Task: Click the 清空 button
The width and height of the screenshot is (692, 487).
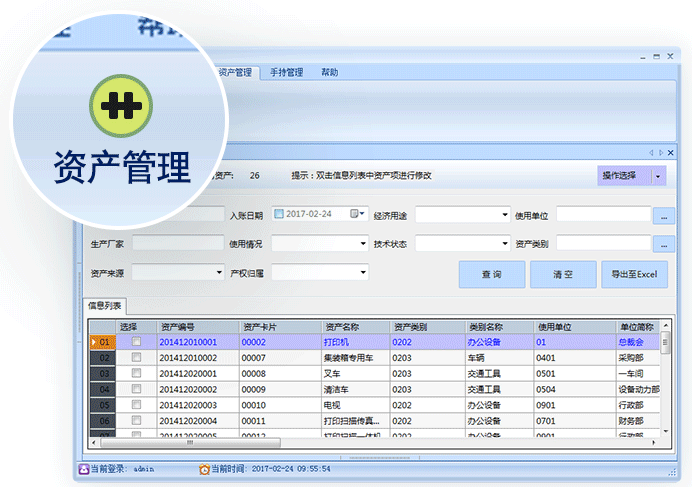Action: pos(563,275)
